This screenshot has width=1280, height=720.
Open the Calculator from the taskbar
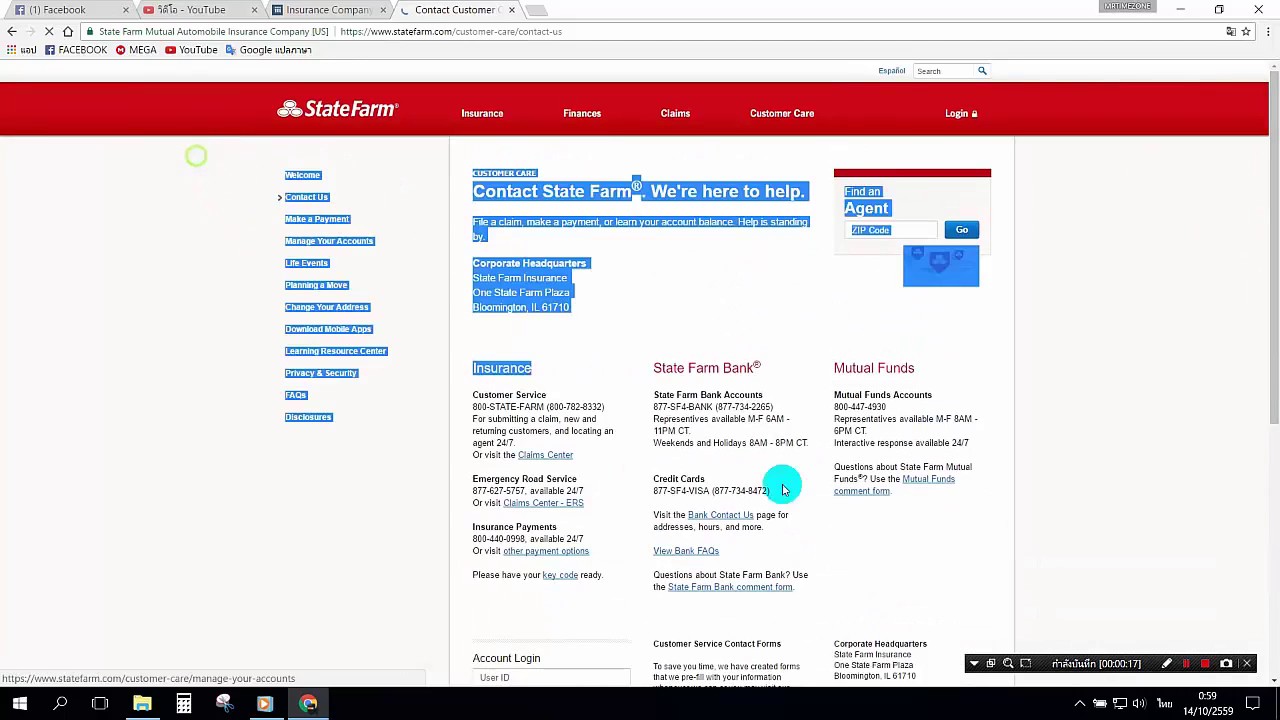click(x=184, y=704)
